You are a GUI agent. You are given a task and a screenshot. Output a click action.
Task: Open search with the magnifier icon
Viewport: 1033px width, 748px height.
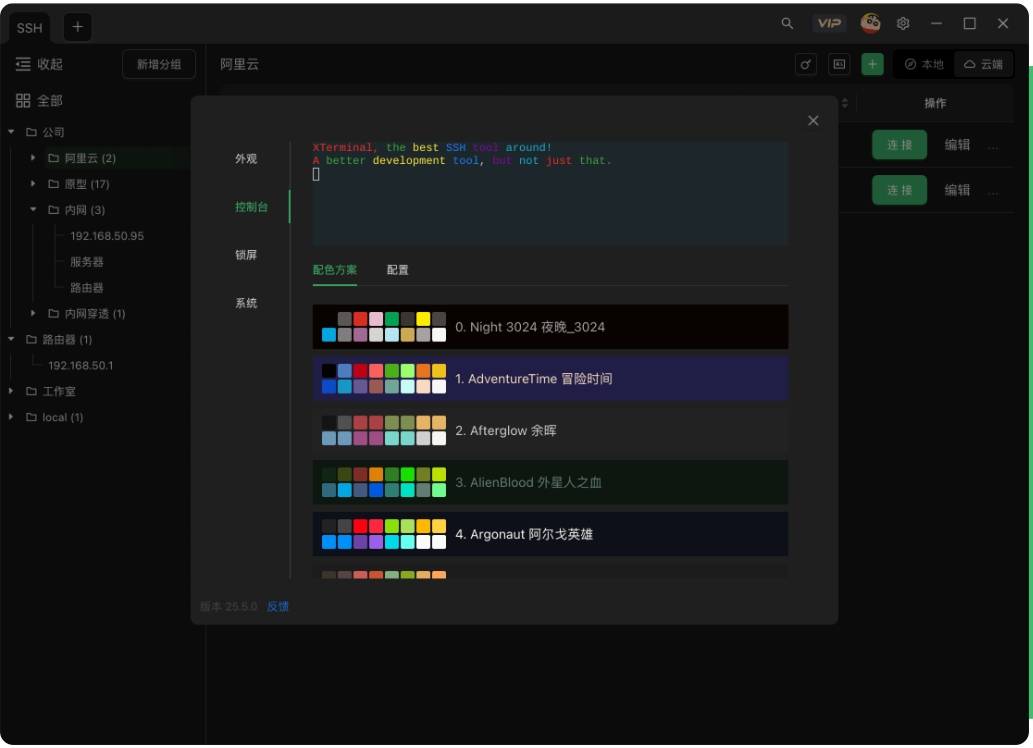click(x=787, y=24)
